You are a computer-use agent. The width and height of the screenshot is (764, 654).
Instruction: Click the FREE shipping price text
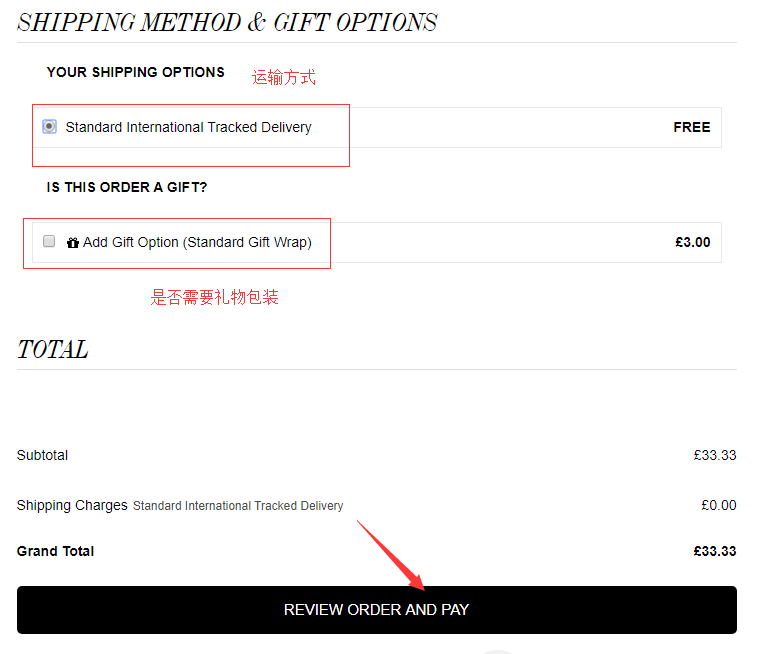(x=691, y=127)
